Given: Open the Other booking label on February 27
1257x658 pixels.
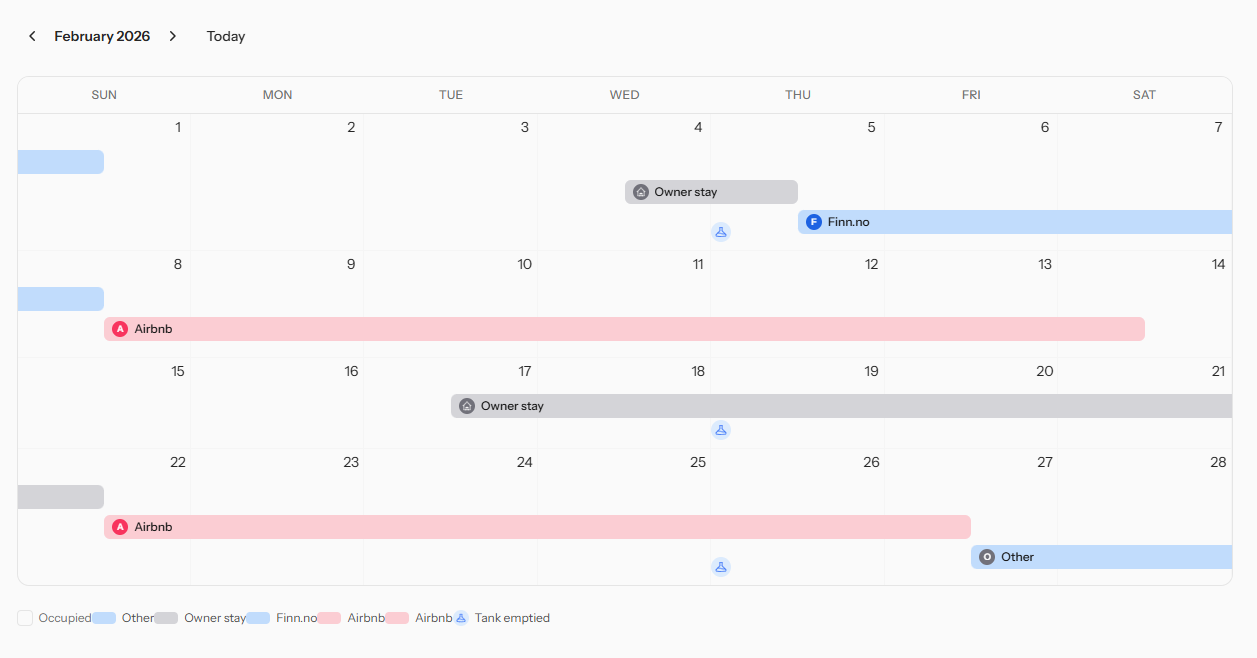Looking at the screenshot, I should coord(1017,557).
